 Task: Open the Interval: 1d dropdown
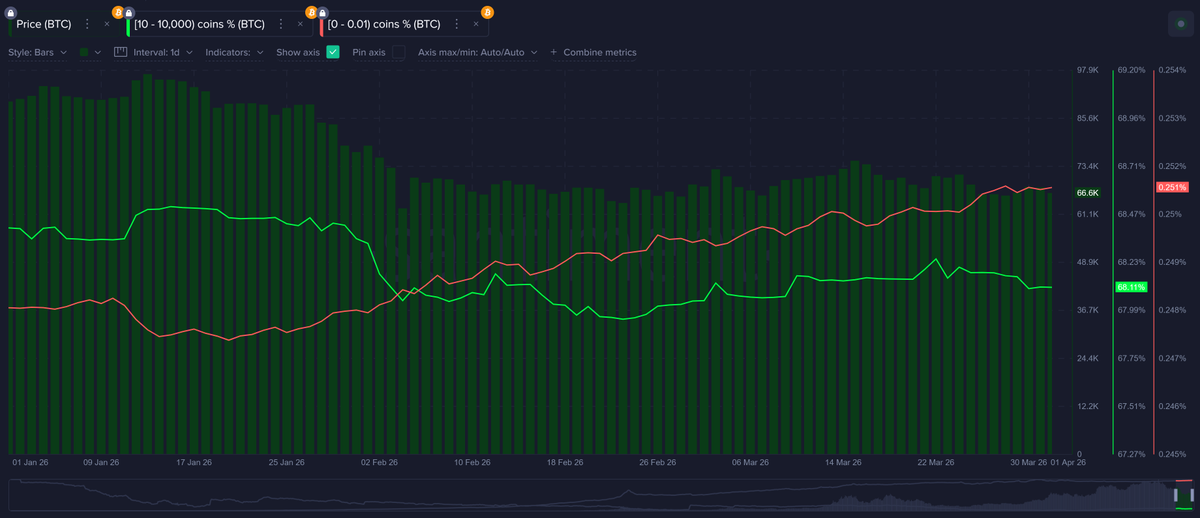pyautogui.click(x=163, y=52)
